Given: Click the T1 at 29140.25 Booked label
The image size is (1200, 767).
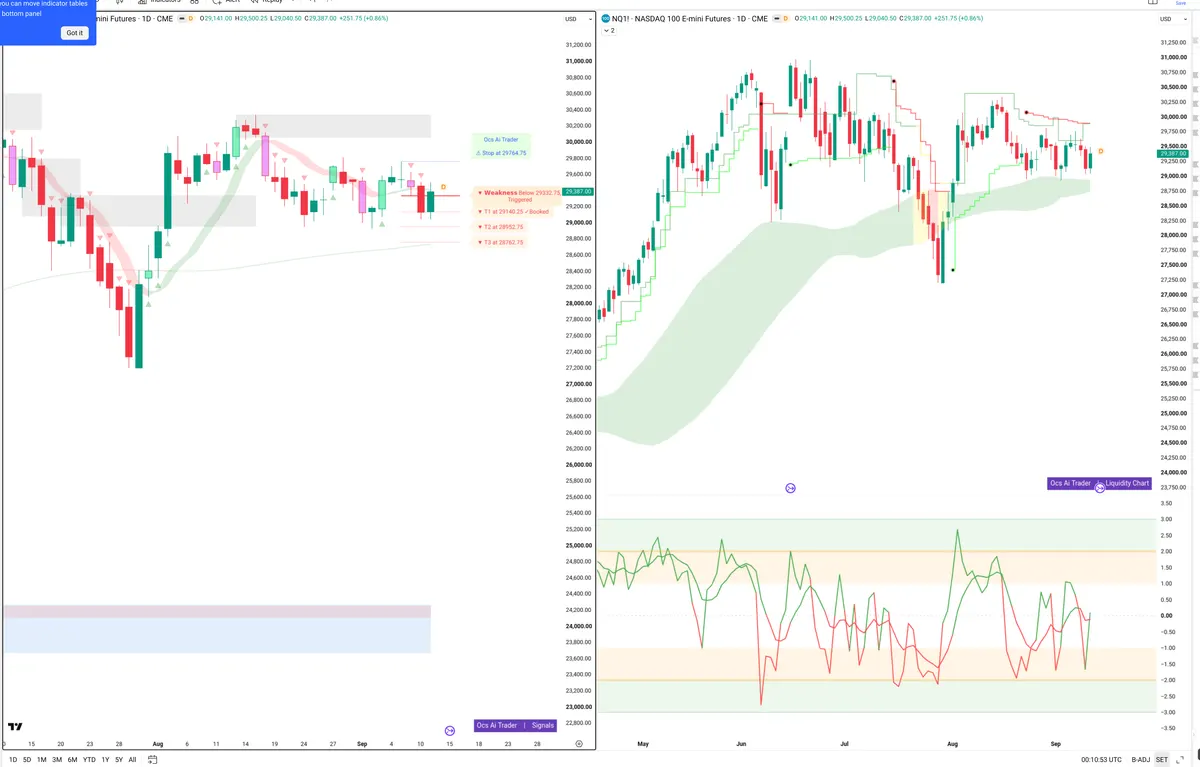Looking at the screenshot, I should coord(514,212).
